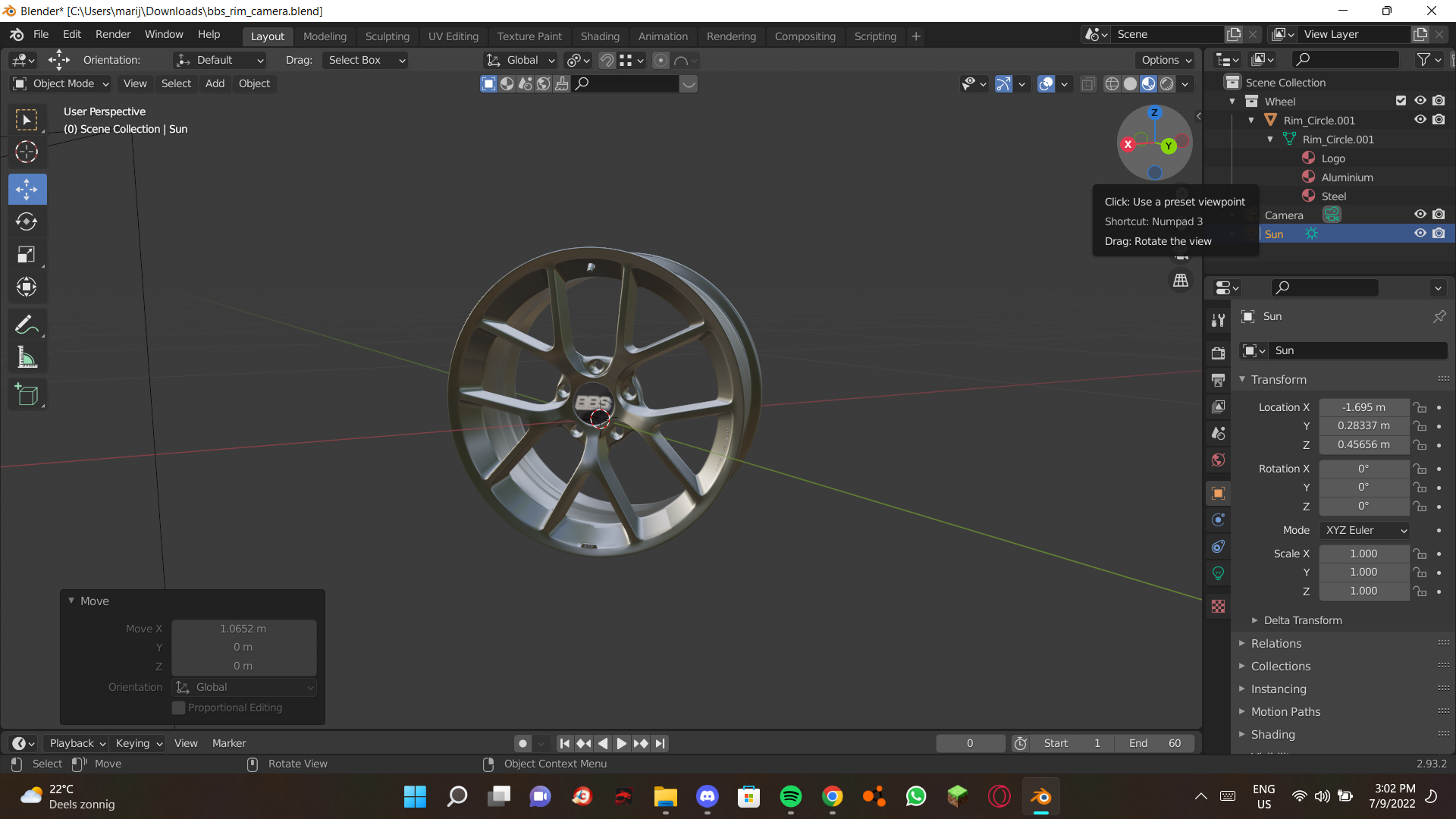The image size is (1456, 819).
Task: Toggle auto keying record button
Action: pyautogui.click(x=522, y=743)
